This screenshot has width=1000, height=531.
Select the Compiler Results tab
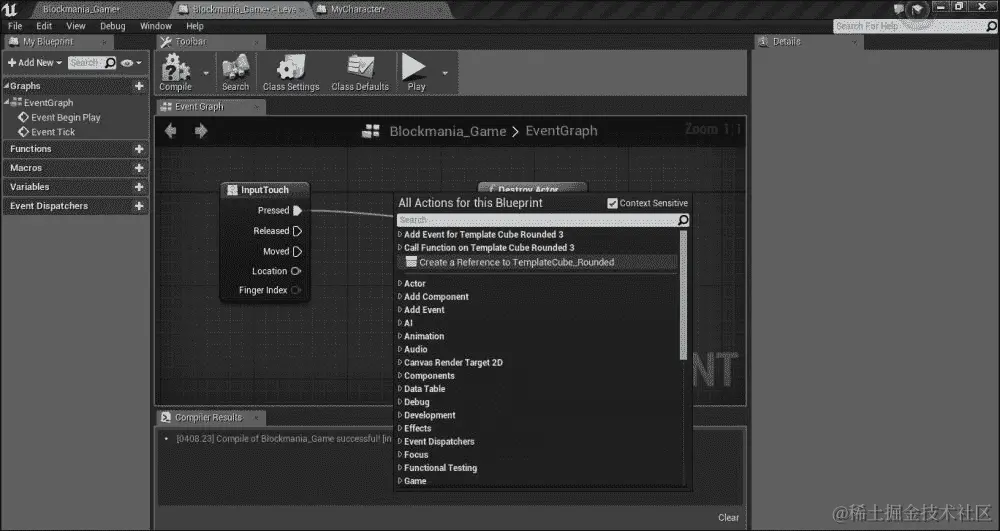[x=209, y=418]
